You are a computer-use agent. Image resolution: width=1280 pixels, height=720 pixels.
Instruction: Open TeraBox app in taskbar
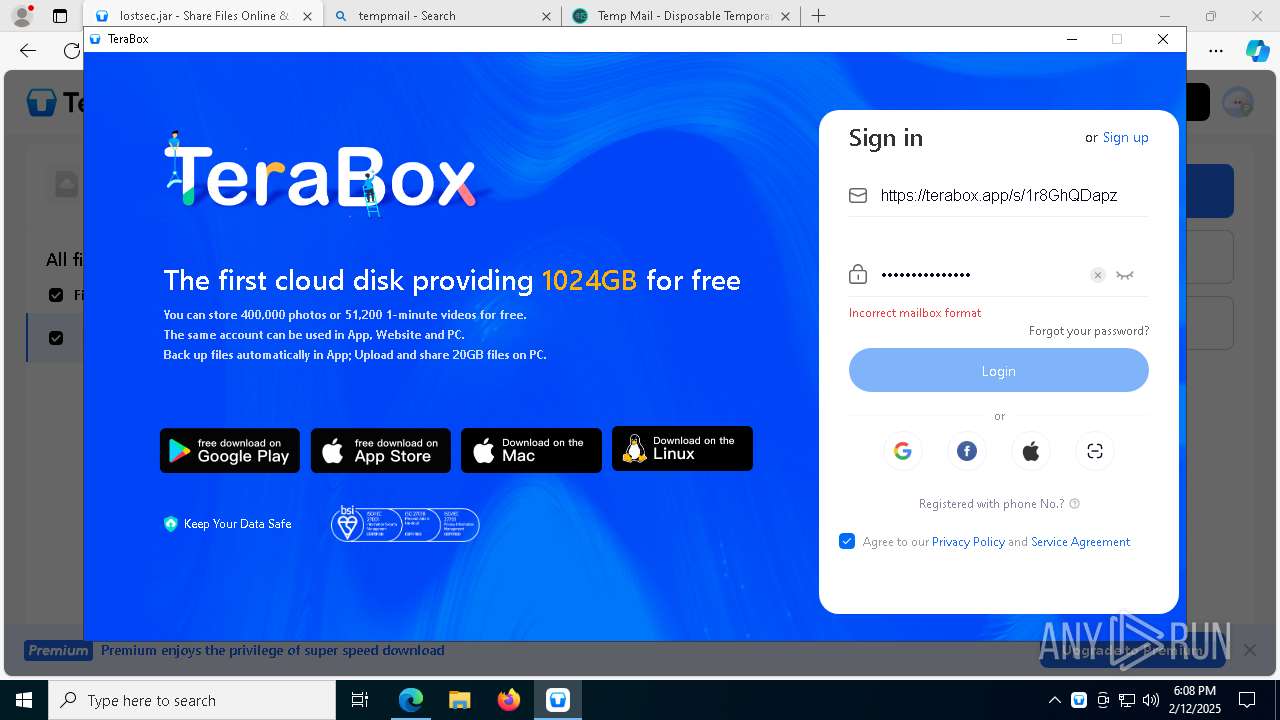coord(557,700)
